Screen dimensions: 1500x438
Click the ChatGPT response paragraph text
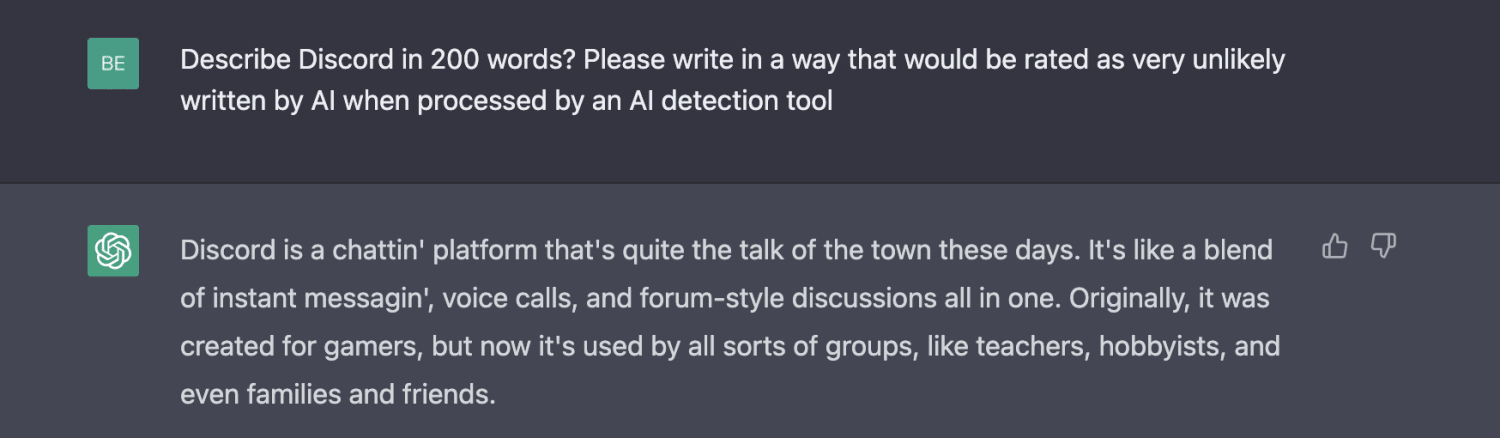tap(730, 321)
